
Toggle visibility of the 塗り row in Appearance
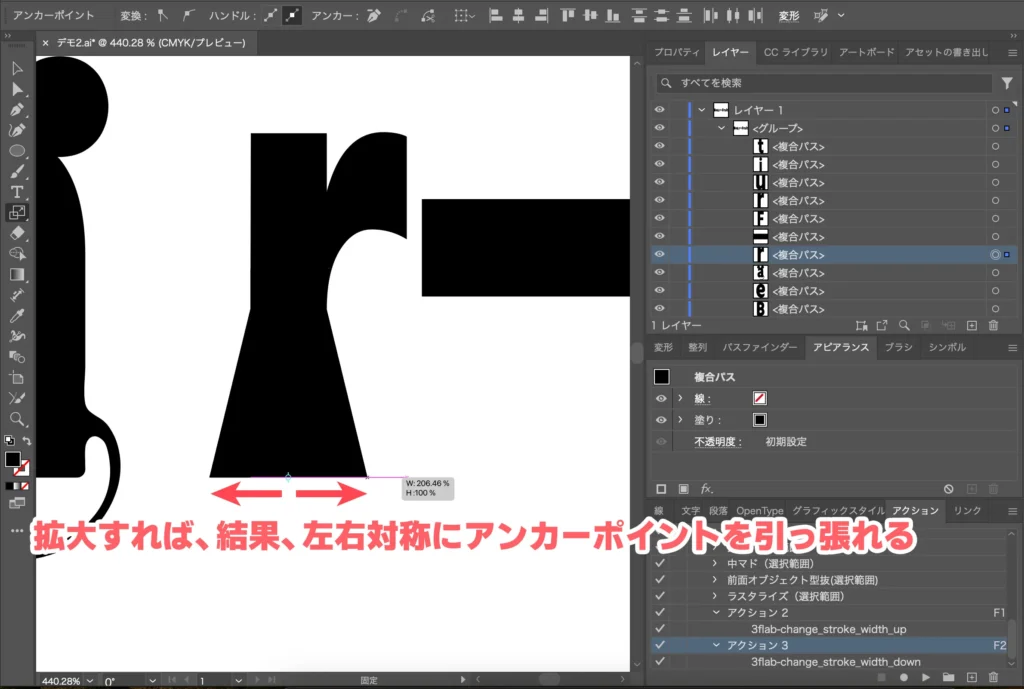660,419
